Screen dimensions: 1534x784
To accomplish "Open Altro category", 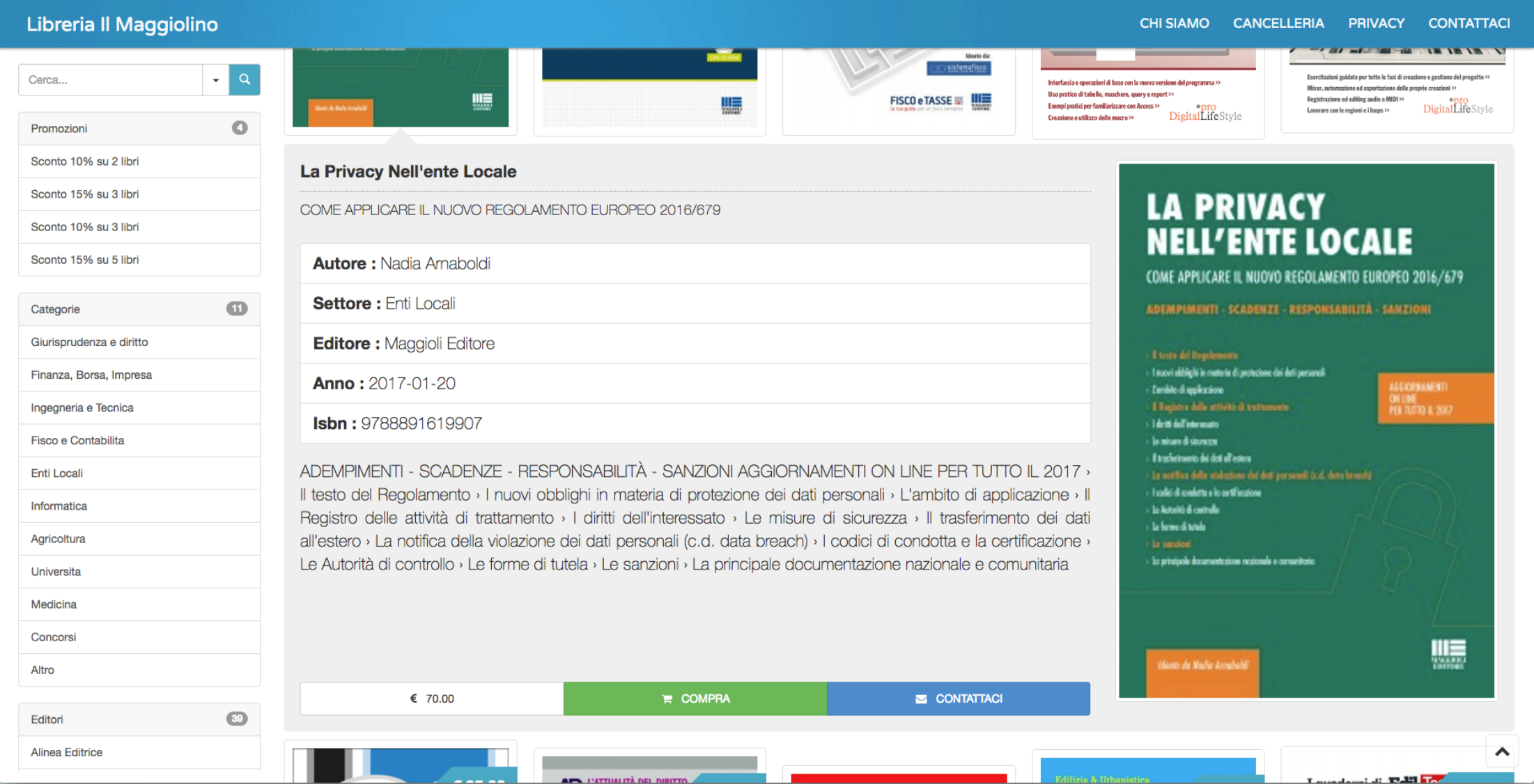I will pyautogui.click(x=139, y=669).
